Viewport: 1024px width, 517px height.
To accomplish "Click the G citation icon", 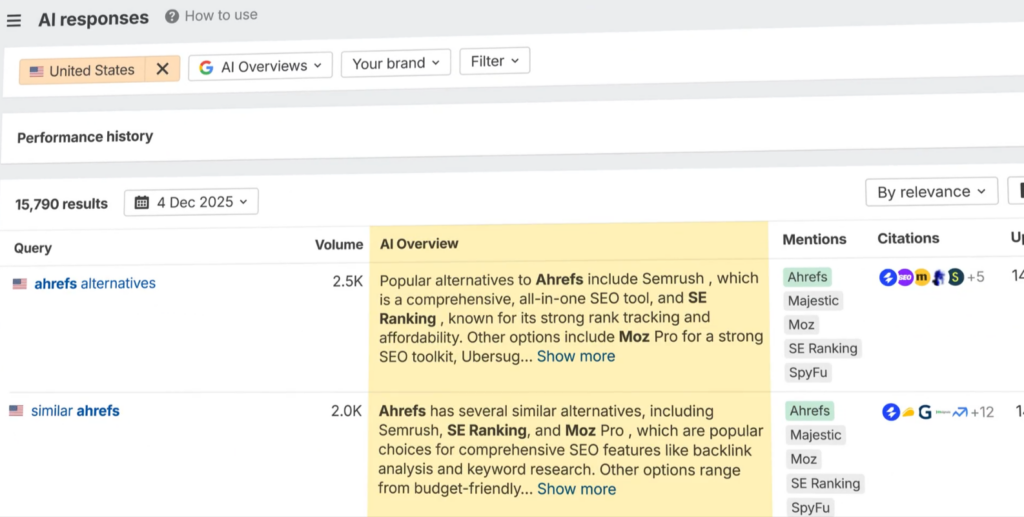I will [x=925, y=412].
